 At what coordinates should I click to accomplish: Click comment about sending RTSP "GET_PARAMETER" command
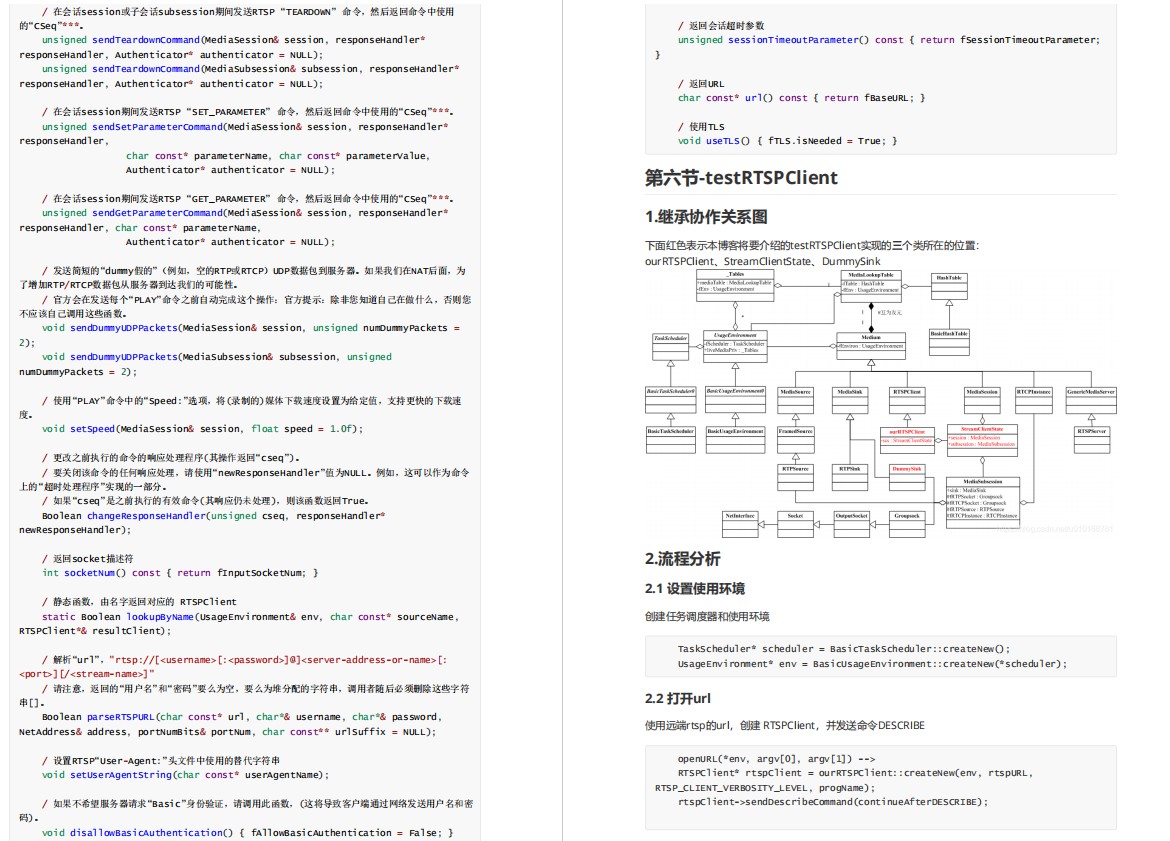(247, 199)
